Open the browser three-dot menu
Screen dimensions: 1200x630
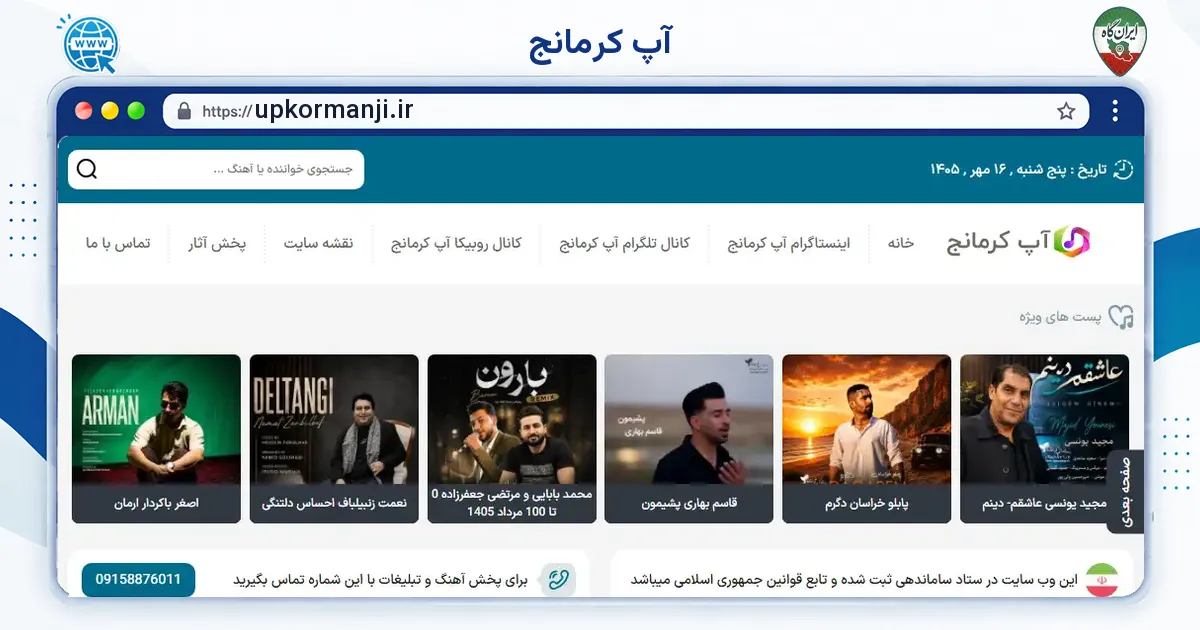pos(1115,111)
